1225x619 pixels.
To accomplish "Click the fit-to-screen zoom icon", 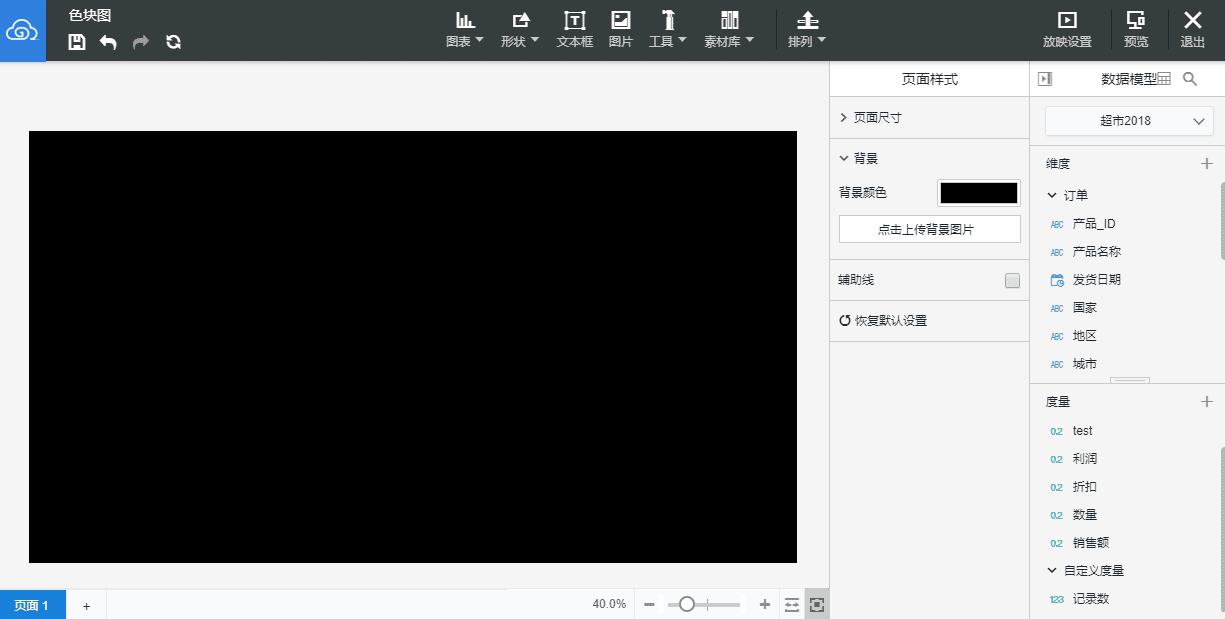I will 817,604.
